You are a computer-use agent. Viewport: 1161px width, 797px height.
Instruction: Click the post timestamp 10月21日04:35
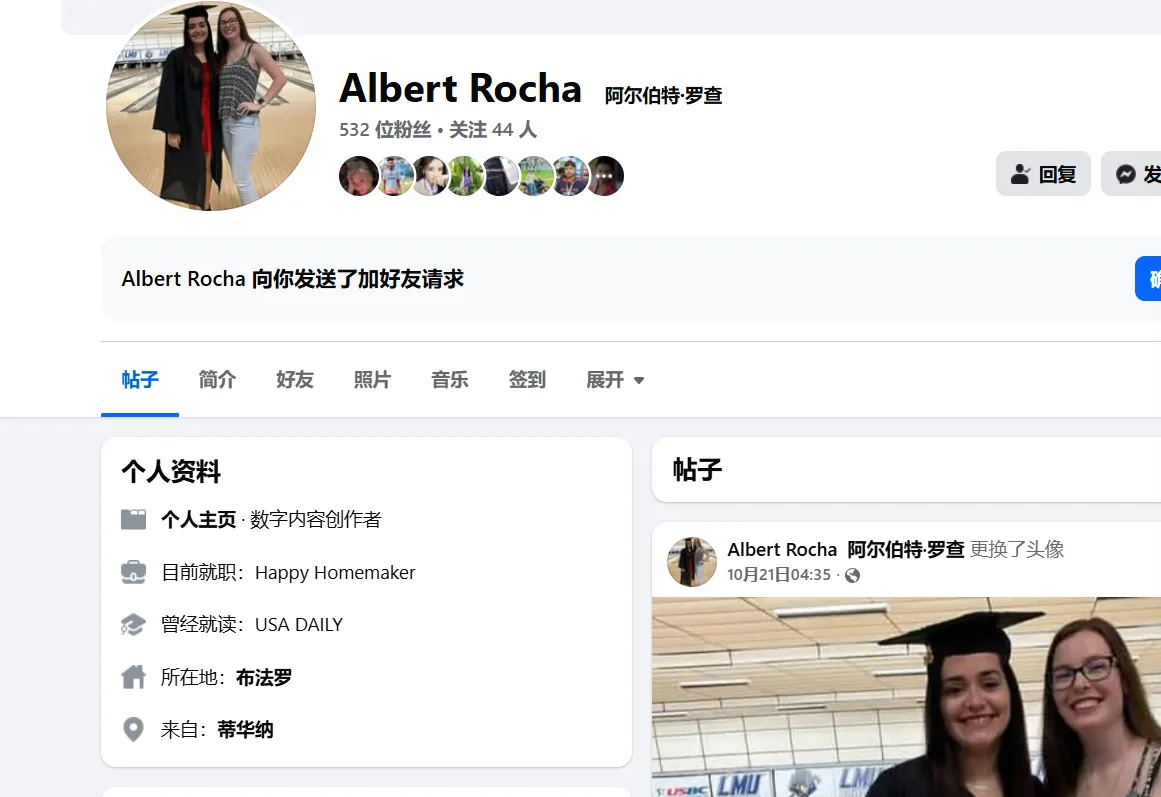779,575
